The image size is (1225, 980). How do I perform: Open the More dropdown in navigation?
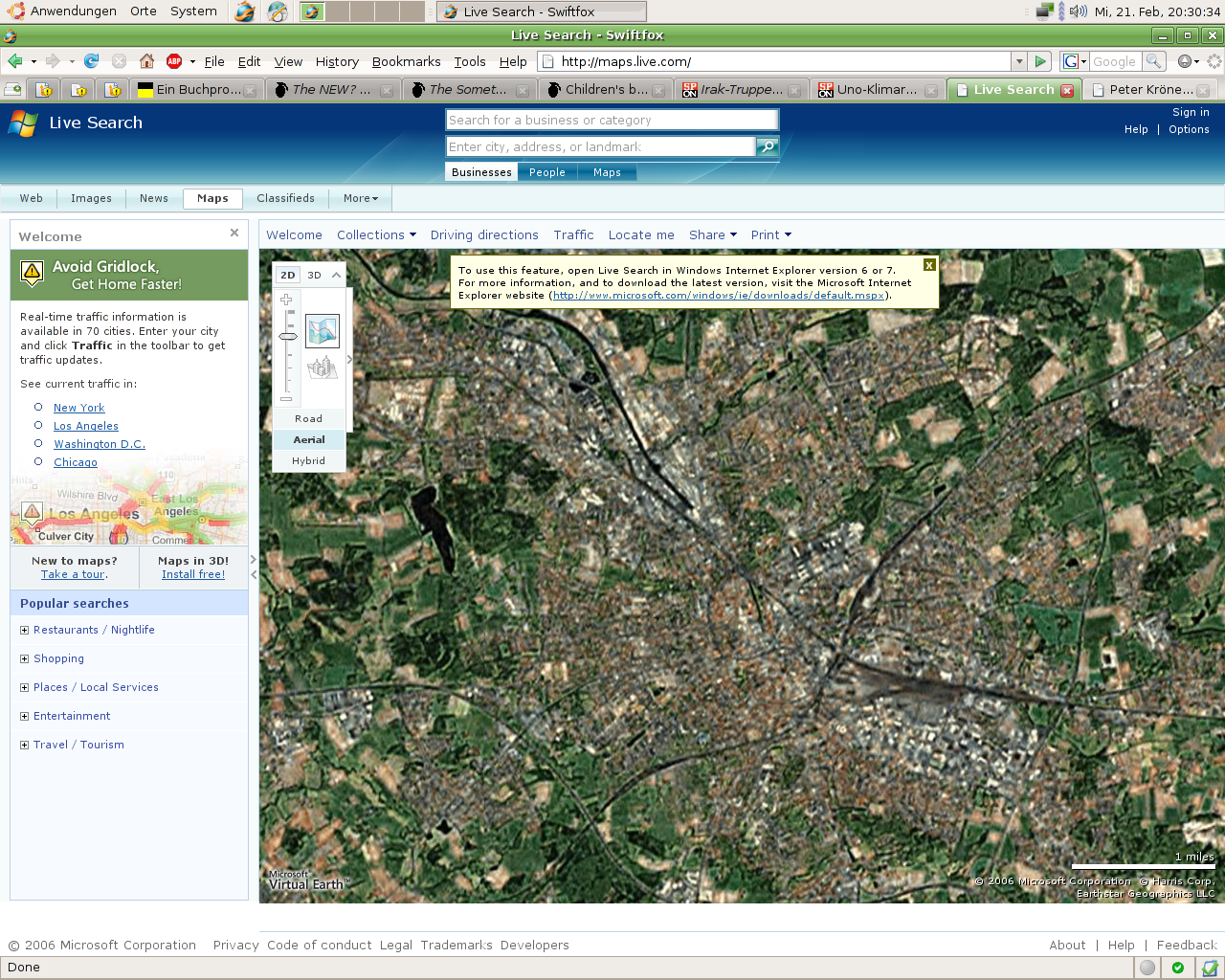361,198
